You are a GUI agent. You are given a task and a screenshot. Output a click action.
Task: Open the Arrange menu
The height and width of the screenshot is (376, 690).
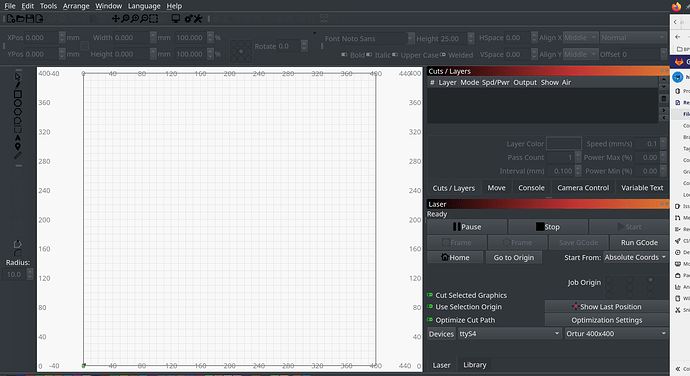(x=76, y=6)
